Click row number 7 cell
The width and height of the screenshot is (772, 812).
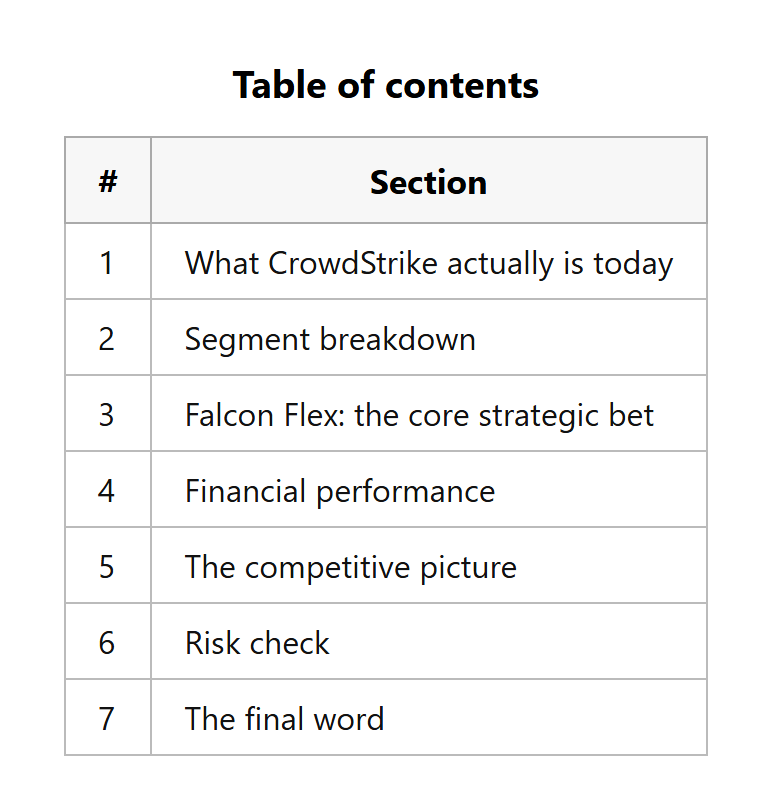point(108,717)
